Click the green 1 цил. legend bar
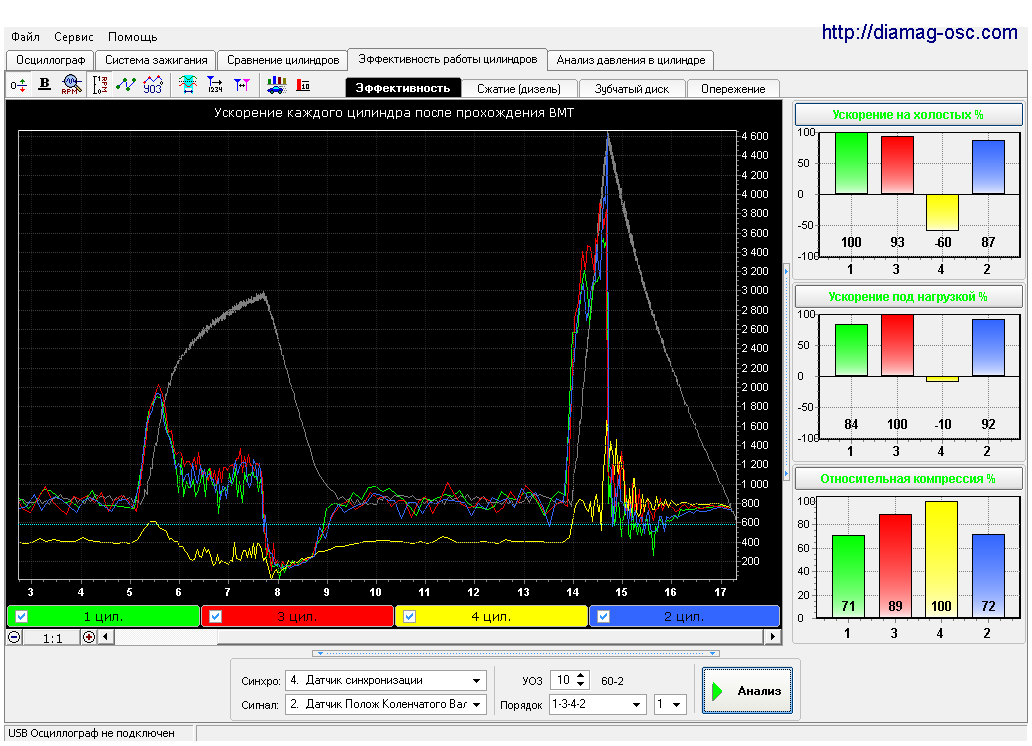 (x=103, y=616)
